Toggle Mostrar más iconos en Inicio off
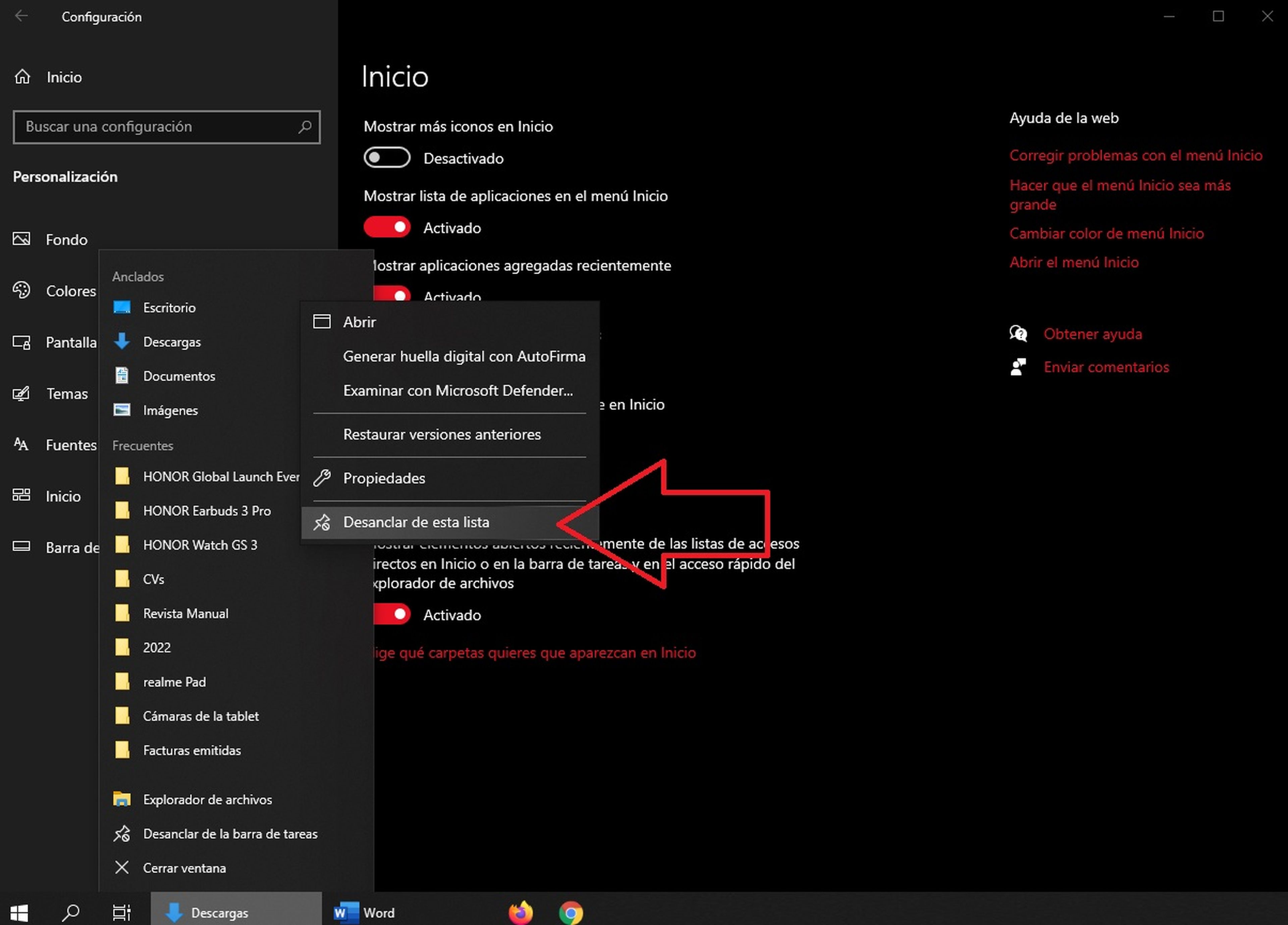Image resolution: width=1288 pixels, height=925 pixels. (388, 157)
